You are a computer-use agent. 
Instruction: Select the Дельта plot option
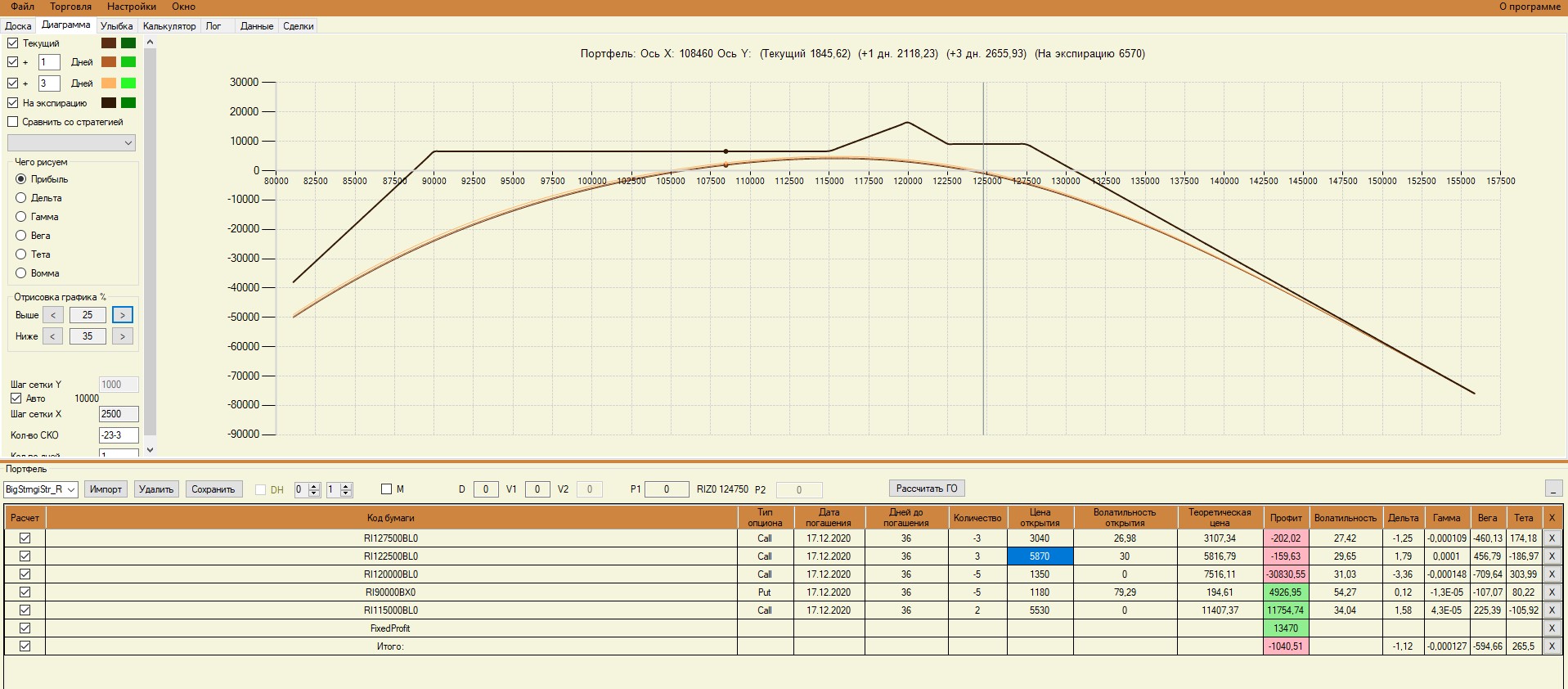(x=21, y=198)
